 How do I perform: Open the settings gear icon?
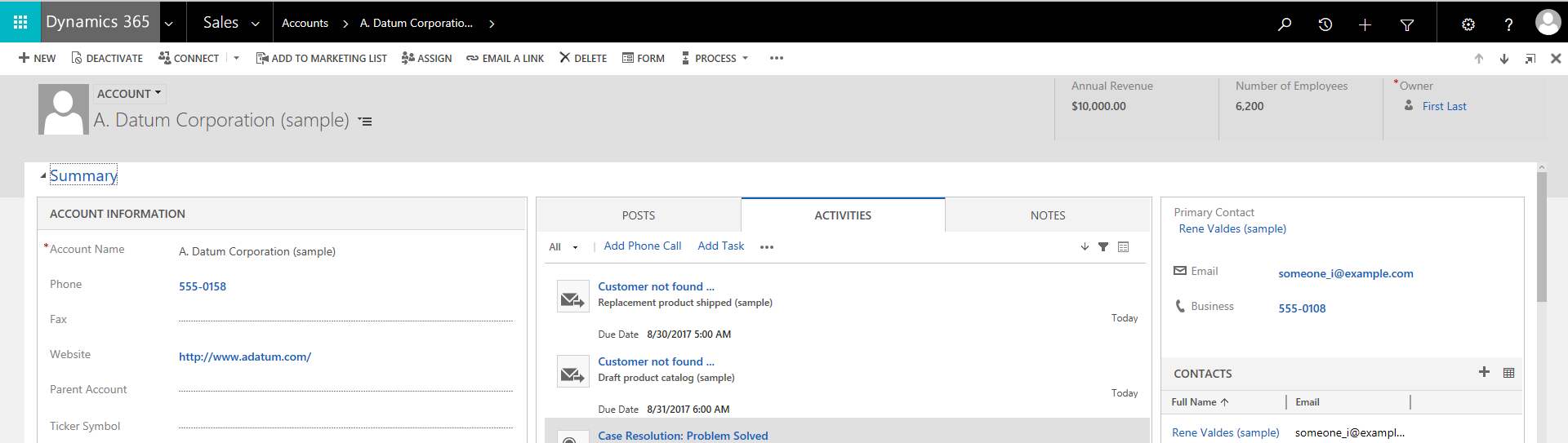point(1468,24)
